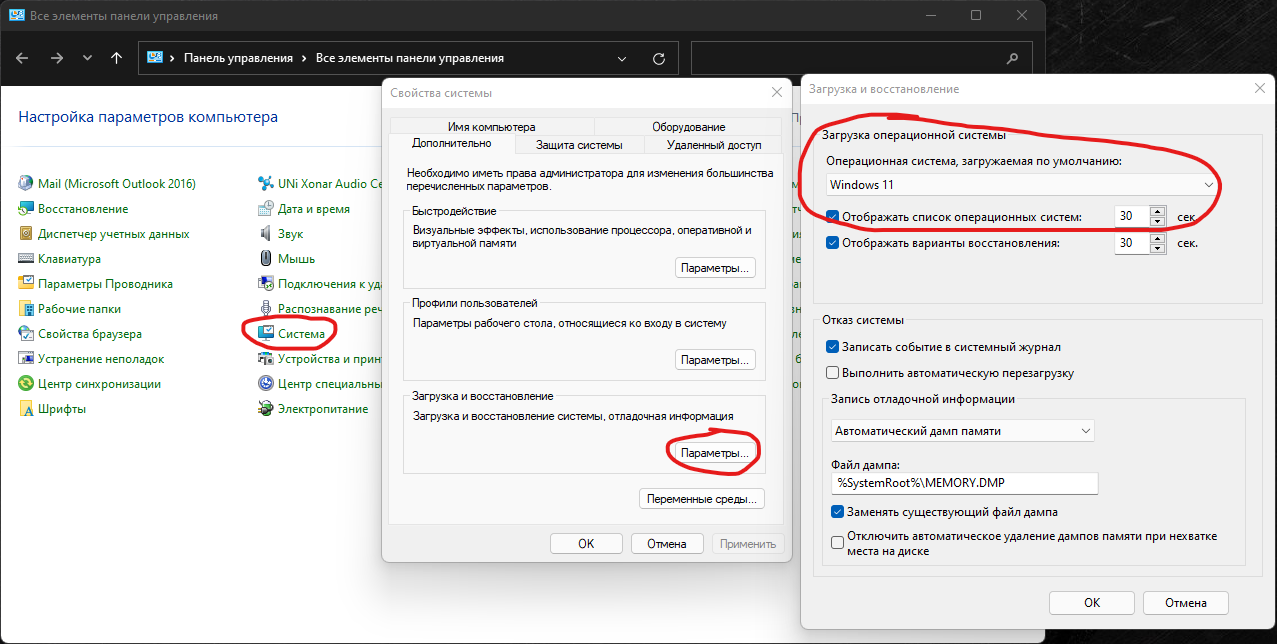Click the recovery options seconds value field
This screenshot has height=644, width=1277.
click(x=1132, y=242)
